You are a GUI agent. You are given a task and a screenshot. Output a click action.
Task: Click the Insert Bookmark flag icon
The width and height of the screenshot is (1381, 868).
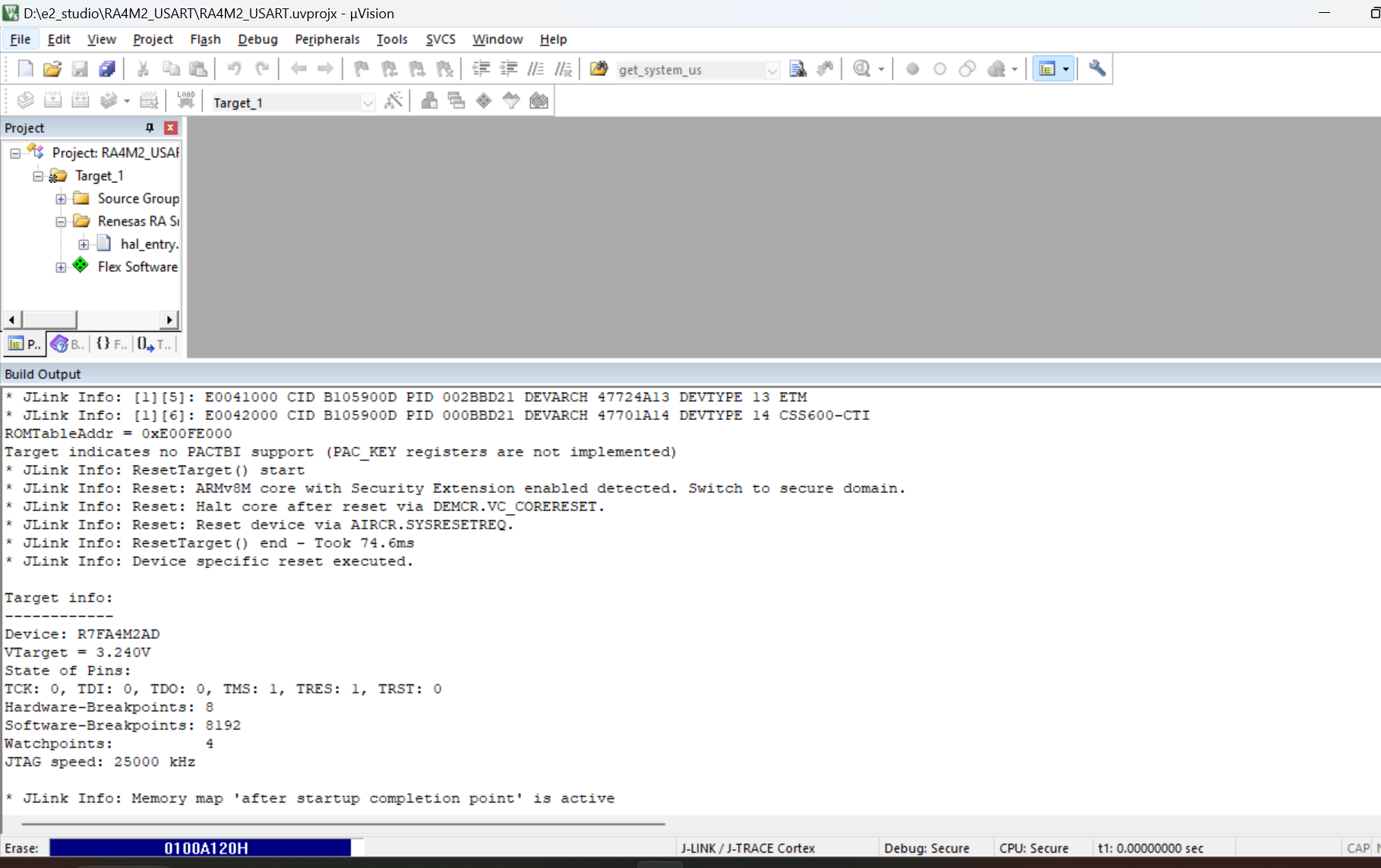[x=362, y=69]
